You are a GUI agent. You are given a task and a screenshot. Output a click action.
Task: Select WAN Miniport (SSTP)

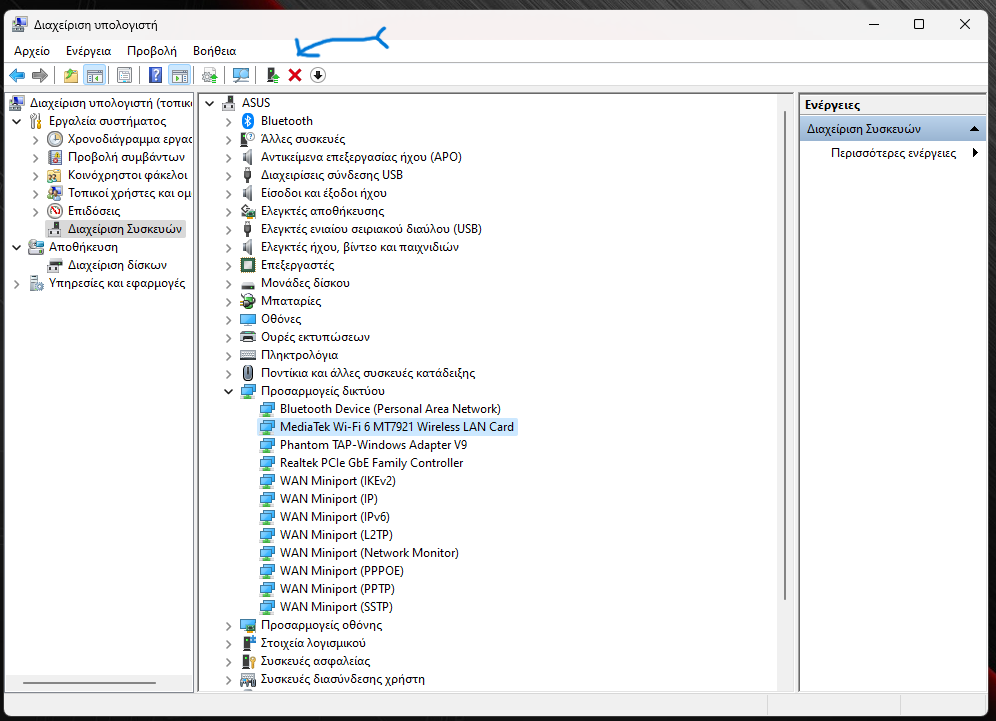tap(336, 607)
